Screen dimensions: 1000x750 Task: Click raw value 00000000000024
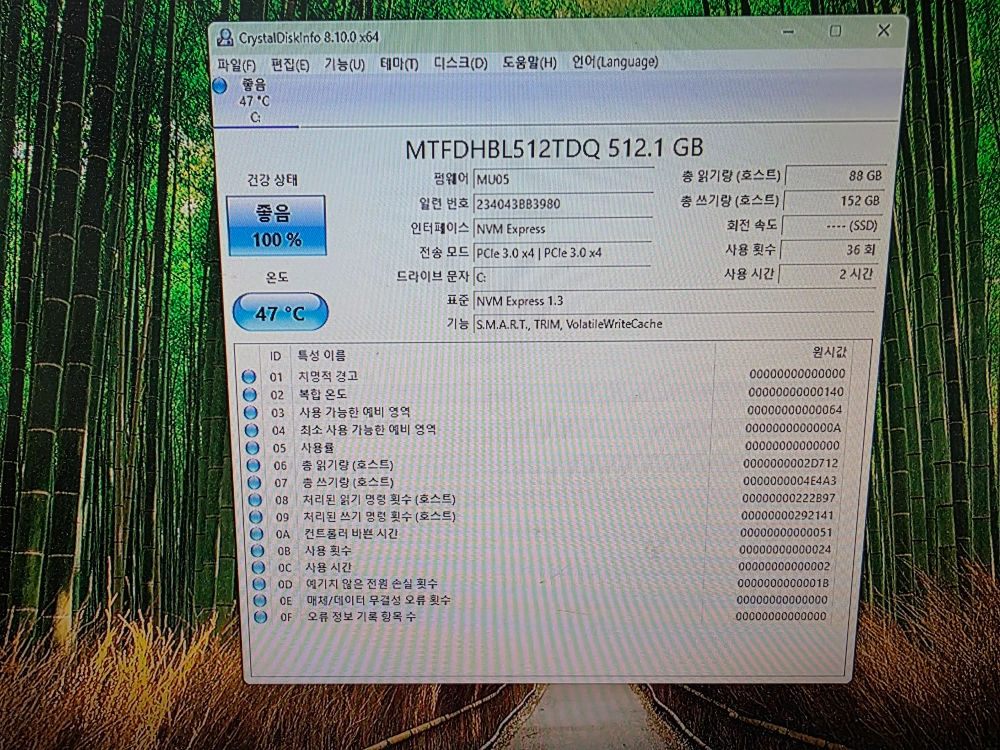tap(785, 549)
